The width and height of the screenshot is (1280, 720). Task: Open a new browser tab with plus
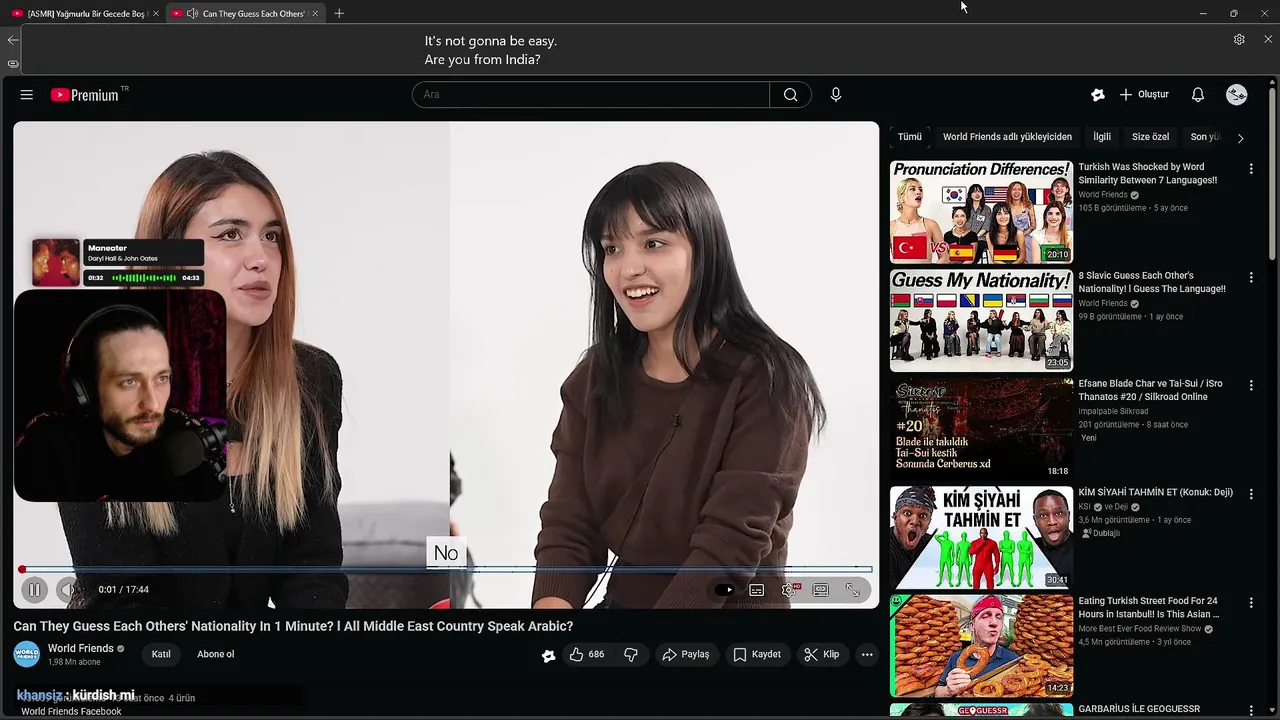click(339, 14)
